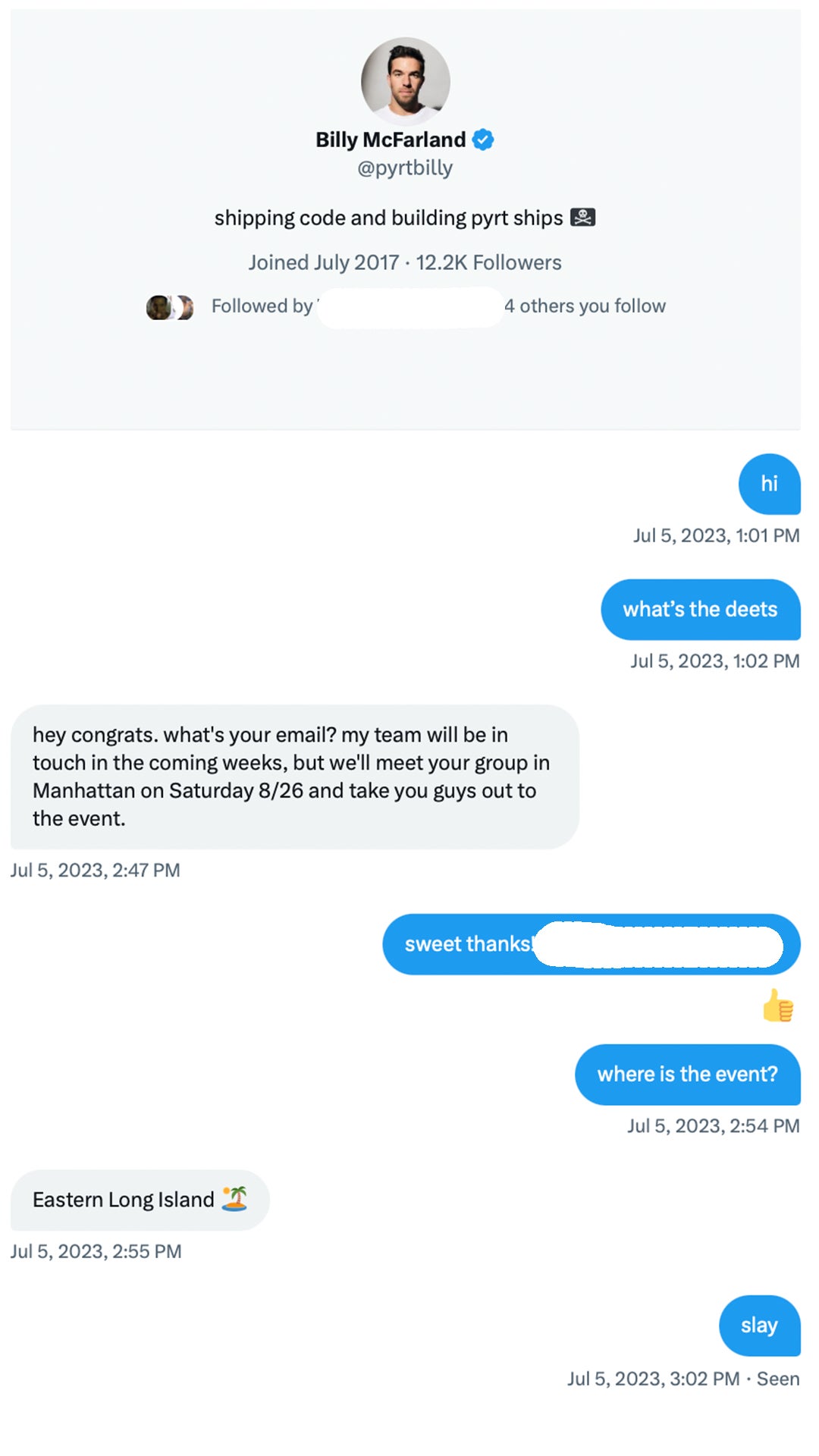The width and height of the screenshot is (819, 1456).
Task: Click the @pyrtbilly handle
Action: [x=405, y=168]
